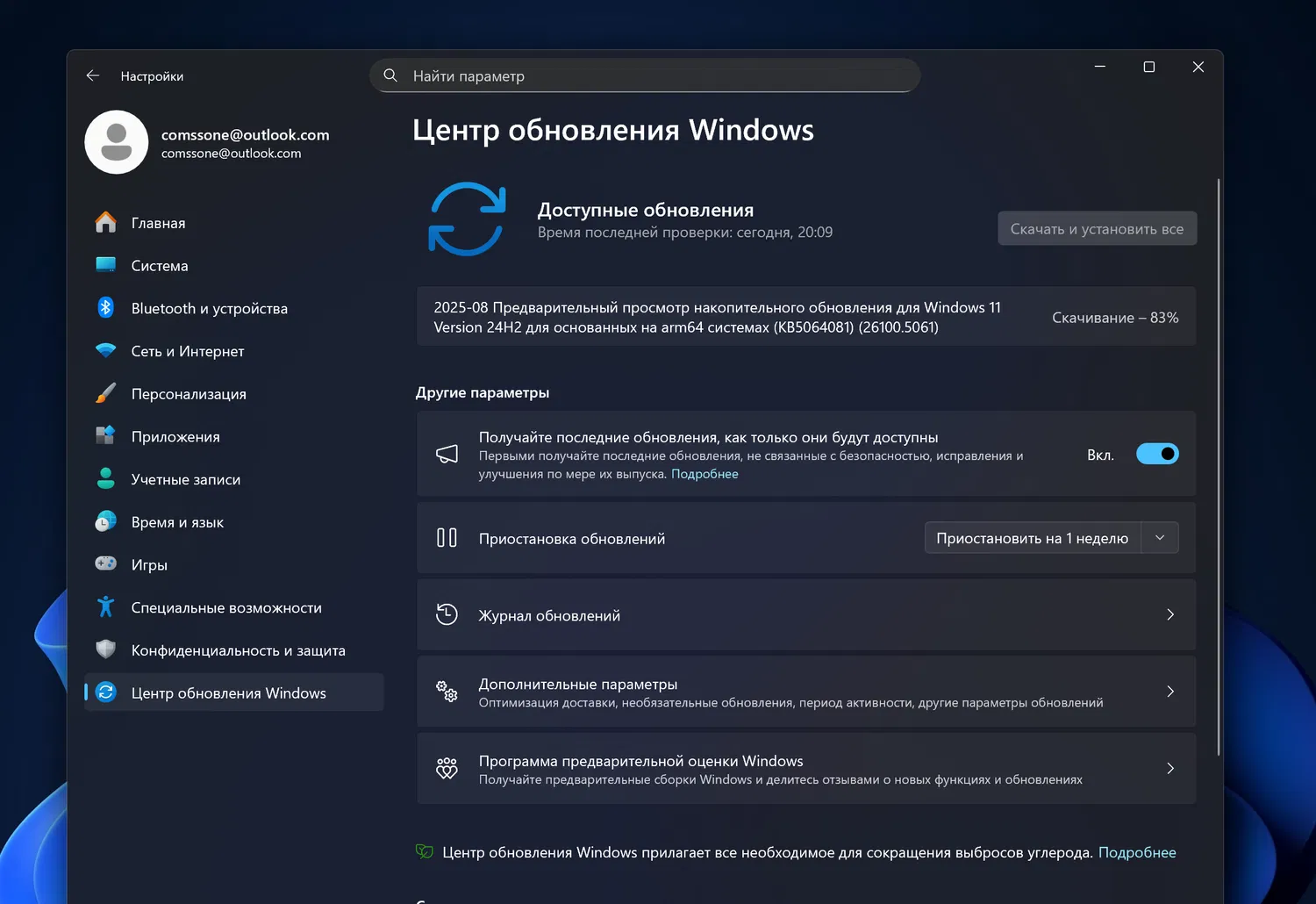Navigate to Персонализация settings

(x=234, y=394)
